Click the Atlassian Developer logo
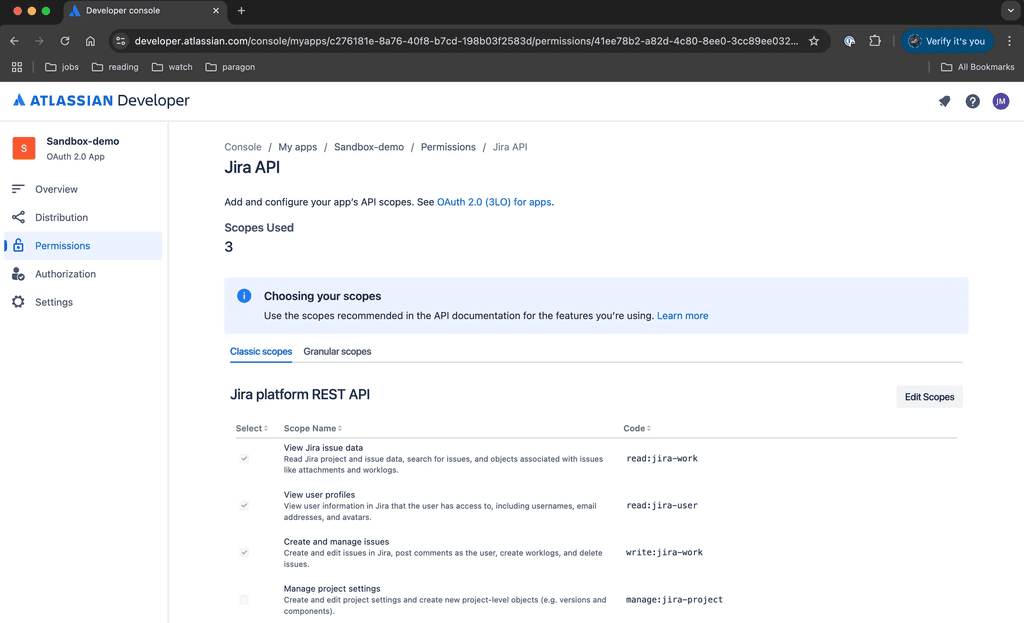The height and width of the screenshot is (623, 1024). (99, 100)
